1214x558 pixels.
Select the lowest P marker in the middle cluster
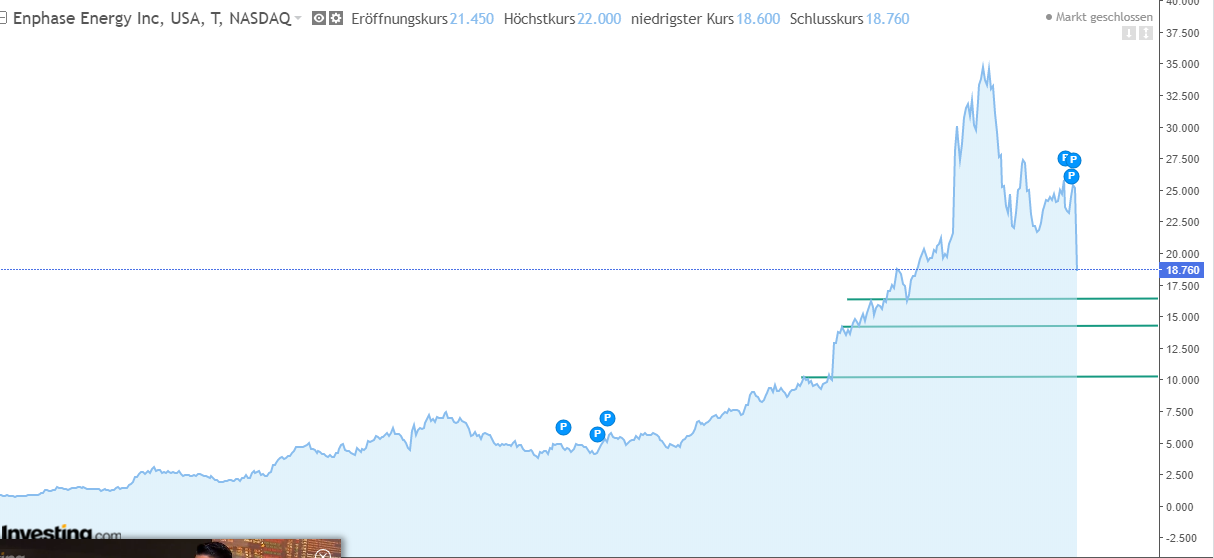(597, 434)
